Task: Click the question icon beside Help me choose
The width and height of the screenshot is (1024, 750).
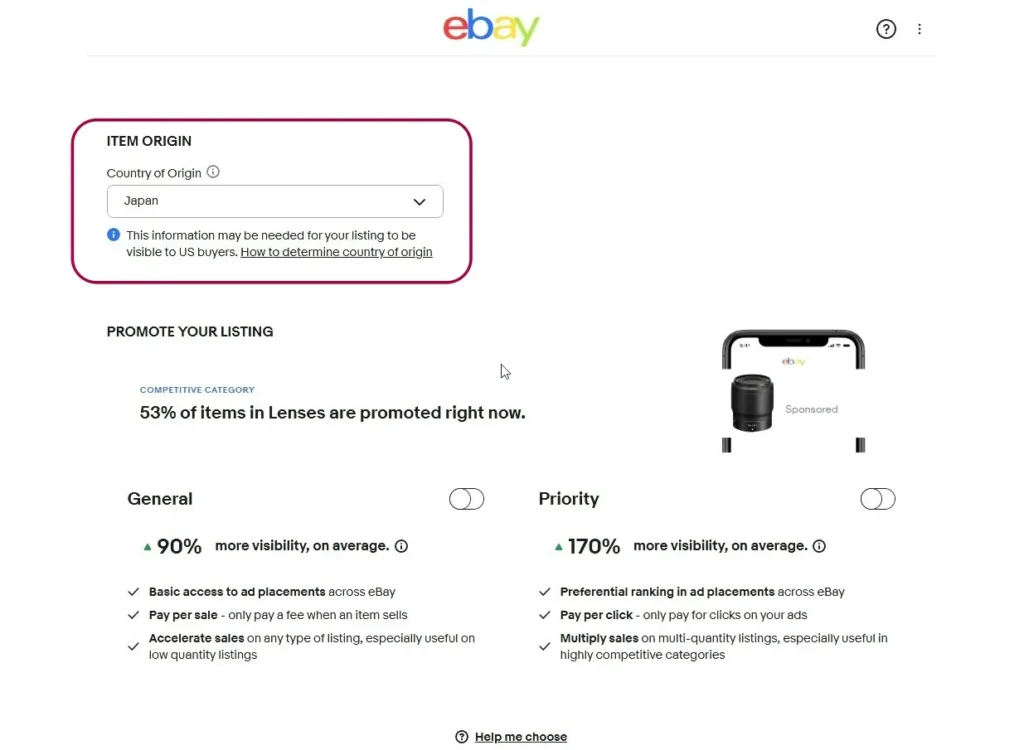Action: (x=461, y=737)
